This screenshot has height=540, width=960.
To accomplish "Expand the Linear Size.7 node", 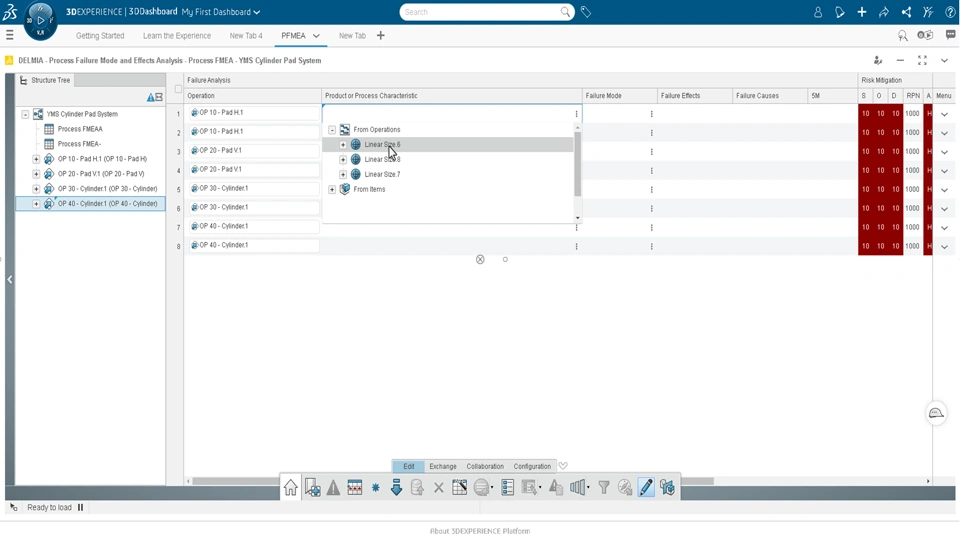I will point(343,174).
